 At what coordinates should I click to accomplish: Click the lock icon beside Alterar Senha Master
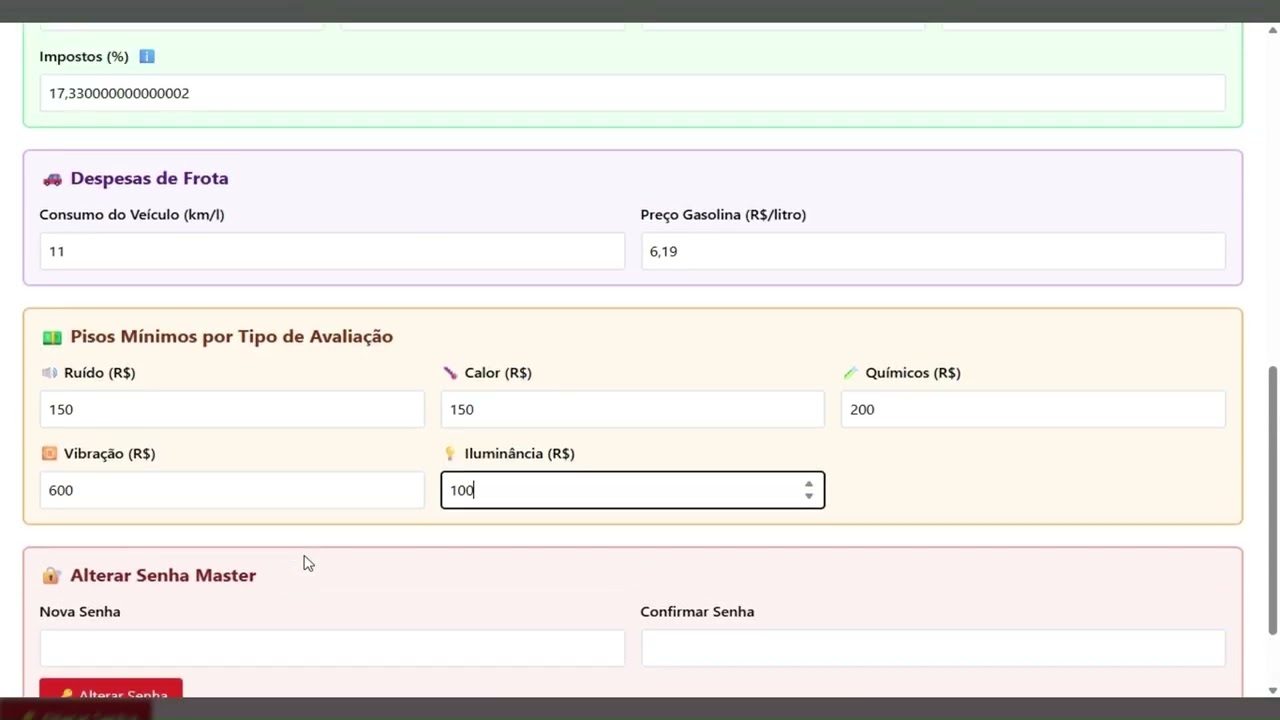[x=52, y=576]
